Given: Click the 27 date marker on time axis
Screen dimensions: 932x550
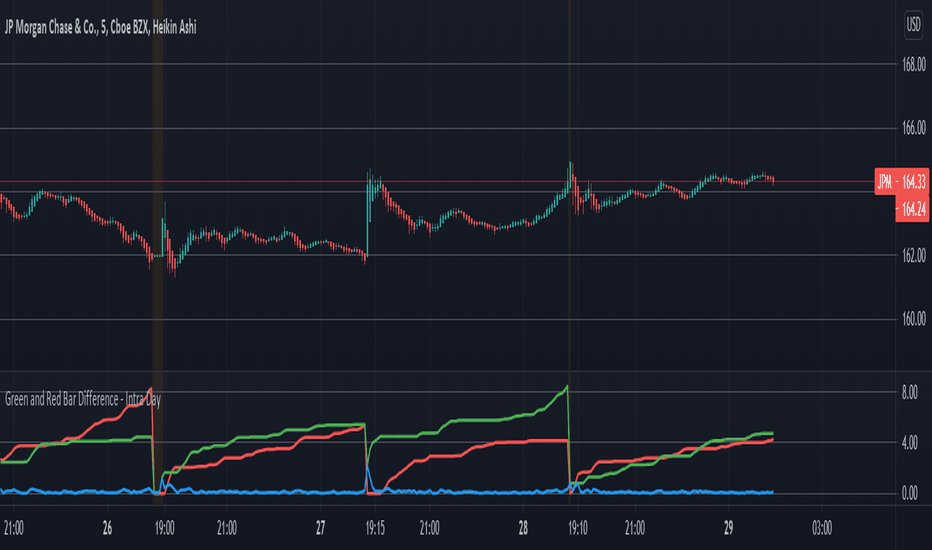Looking at the screenshot, I should pyautogui.click(x=320, y=528).
